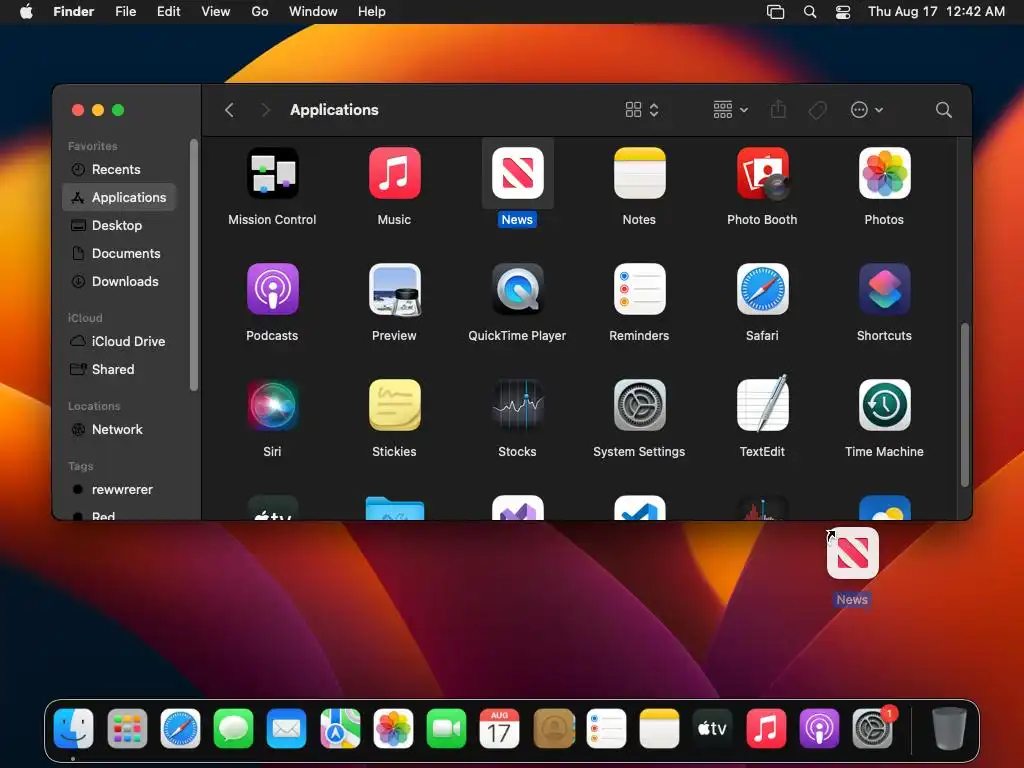Viewport: 1024px width, 768px height.
Task: Click the Stage Manager menu bar icon
Action: coord(775,12)
